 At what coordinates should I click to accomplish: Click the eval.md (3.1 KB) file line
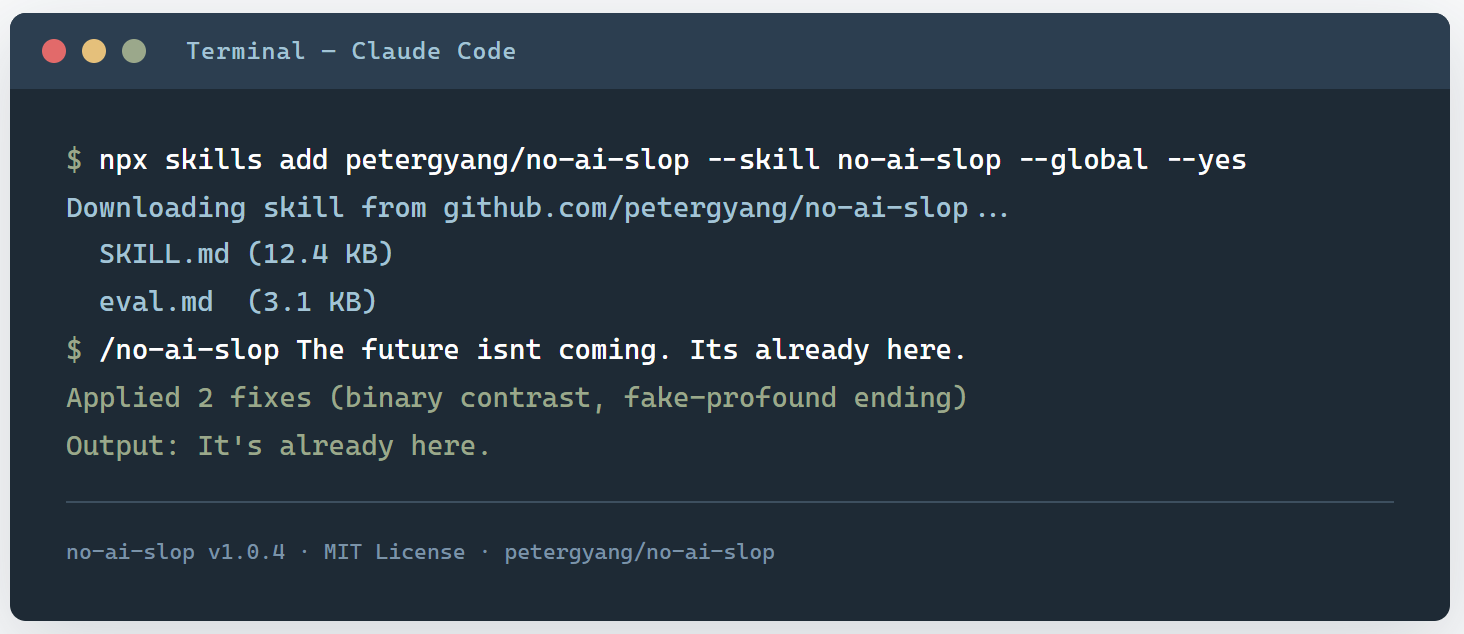point(237,302)
